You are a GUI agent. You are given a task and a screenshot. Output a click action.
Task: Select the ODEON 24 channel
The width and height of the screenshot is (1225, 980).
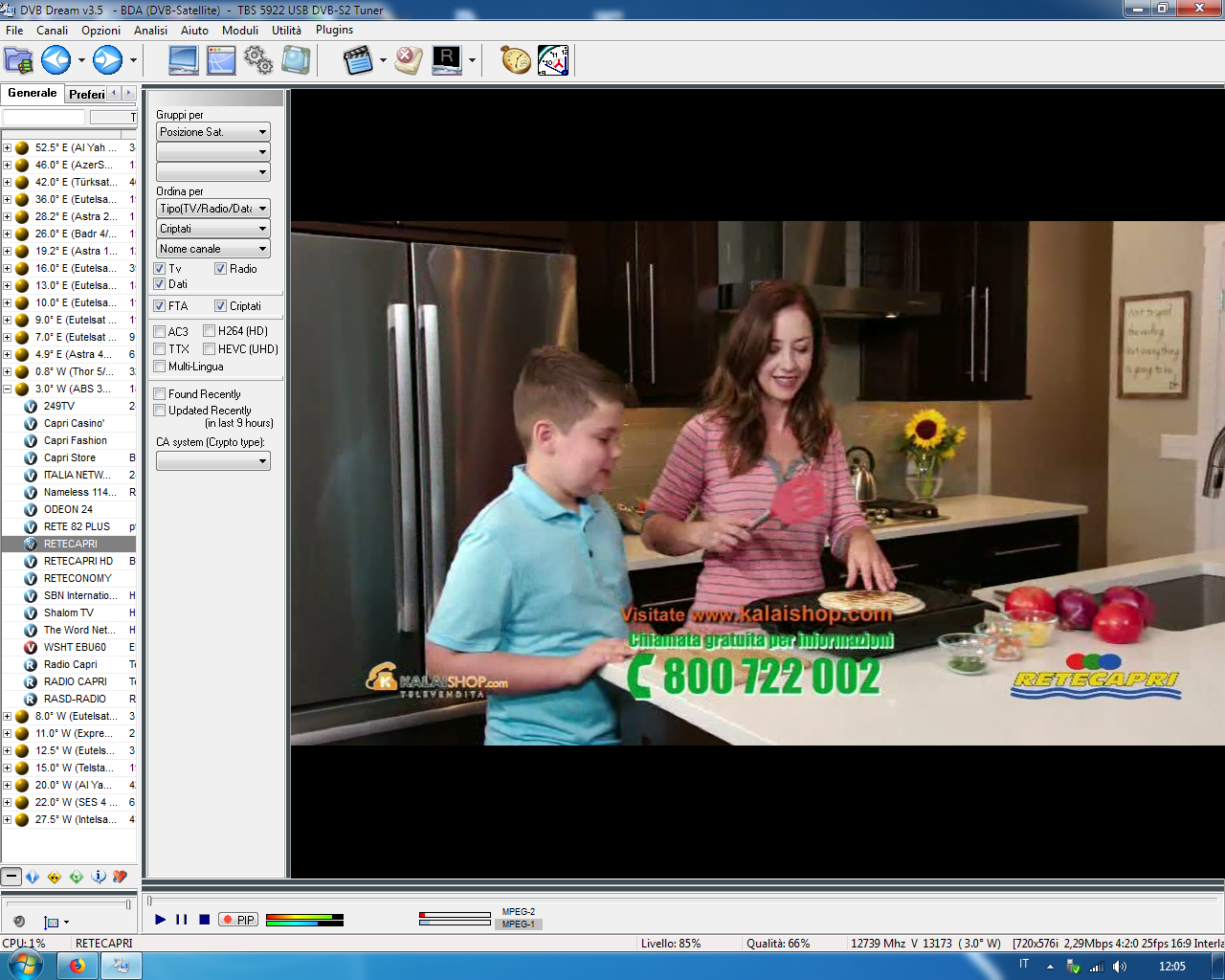pyautogui.click(x=68, y=509)
